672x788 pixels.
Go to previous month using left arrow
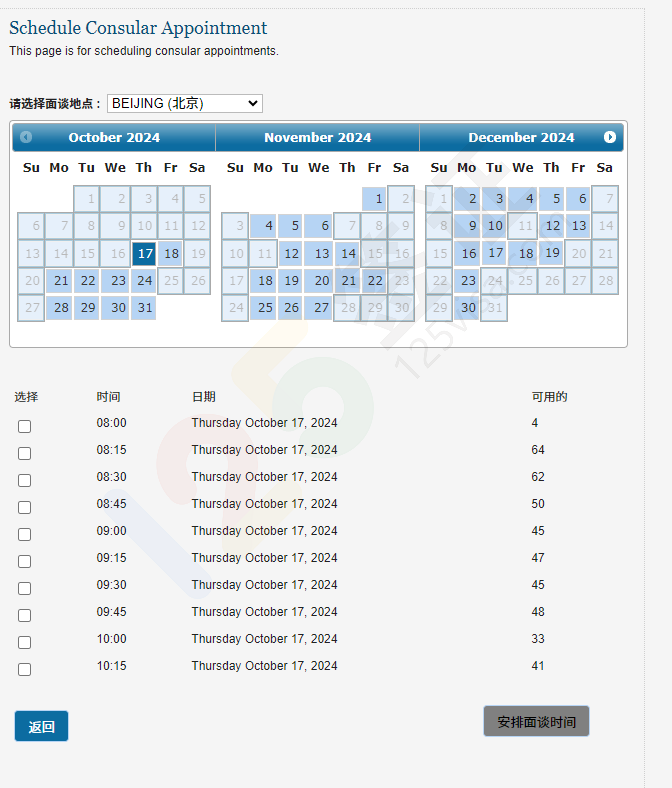[x=26, y=137]
